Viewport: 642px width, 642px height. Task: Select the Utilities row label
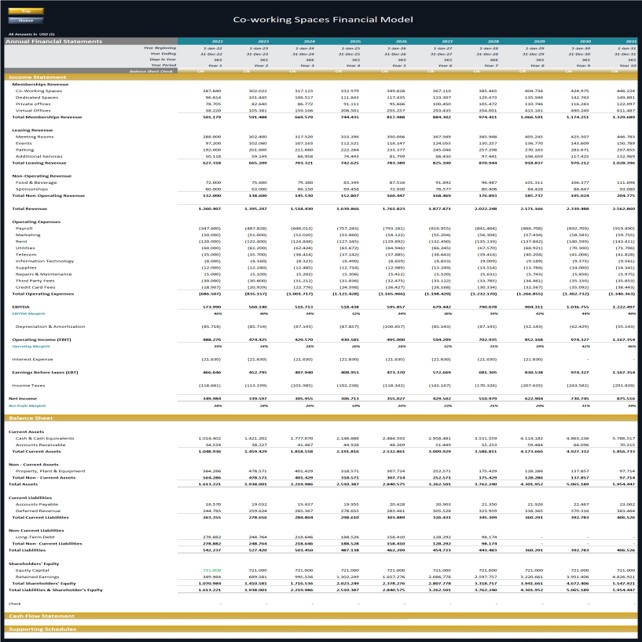pos(25,248)
